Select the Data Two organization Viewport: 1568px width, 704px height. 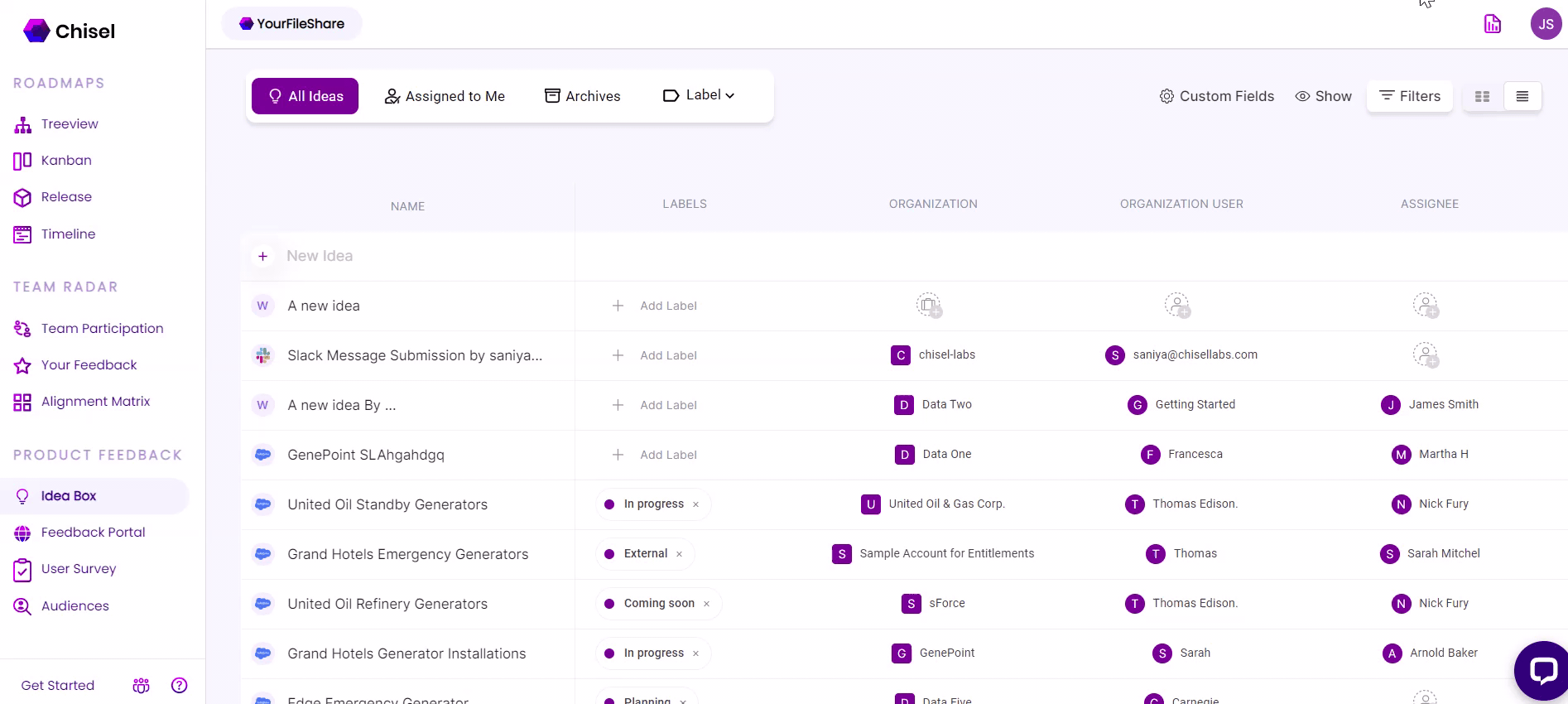[933, 405]
